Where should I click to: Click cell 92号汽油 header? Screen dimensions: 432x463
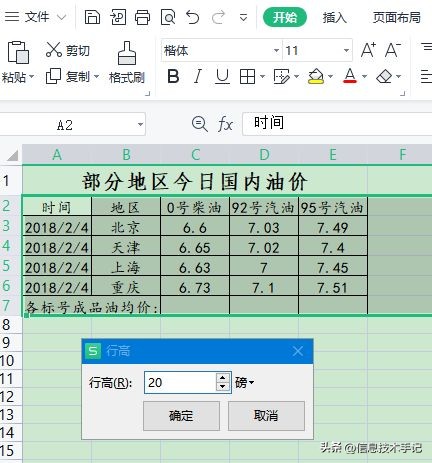tap(264, 207)
